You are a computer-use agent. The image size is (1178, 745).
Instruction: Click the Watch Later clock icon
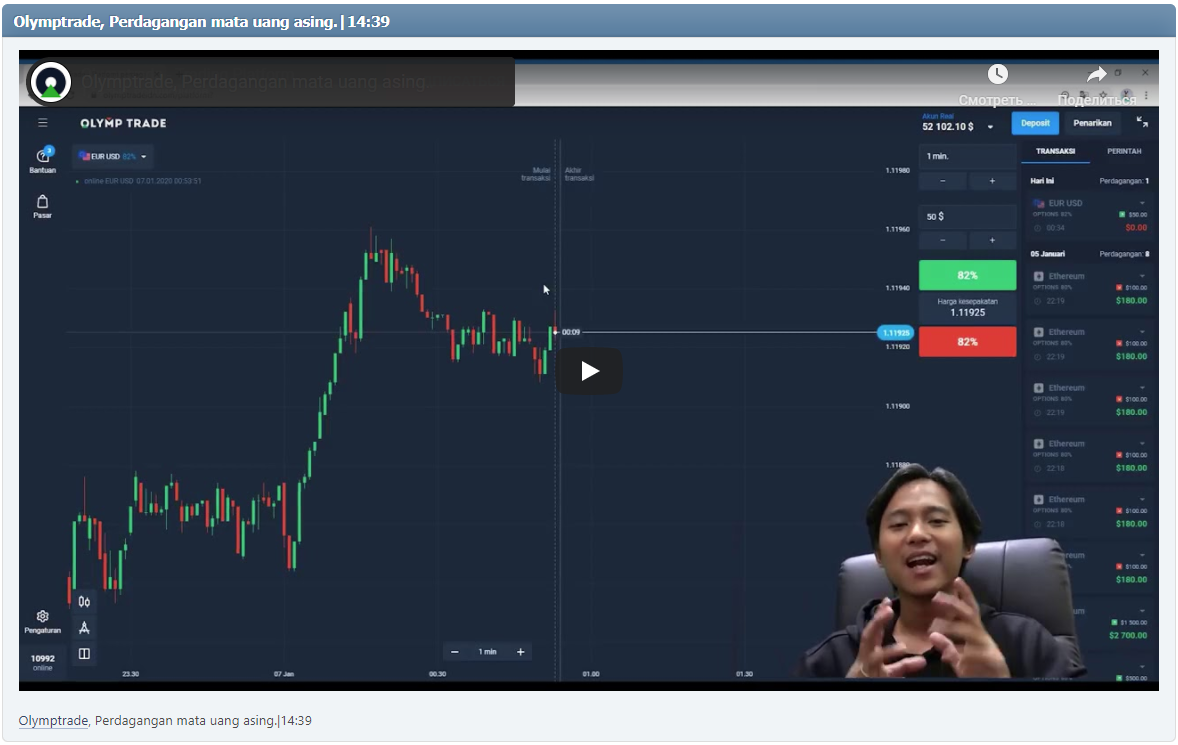[999, 73]
